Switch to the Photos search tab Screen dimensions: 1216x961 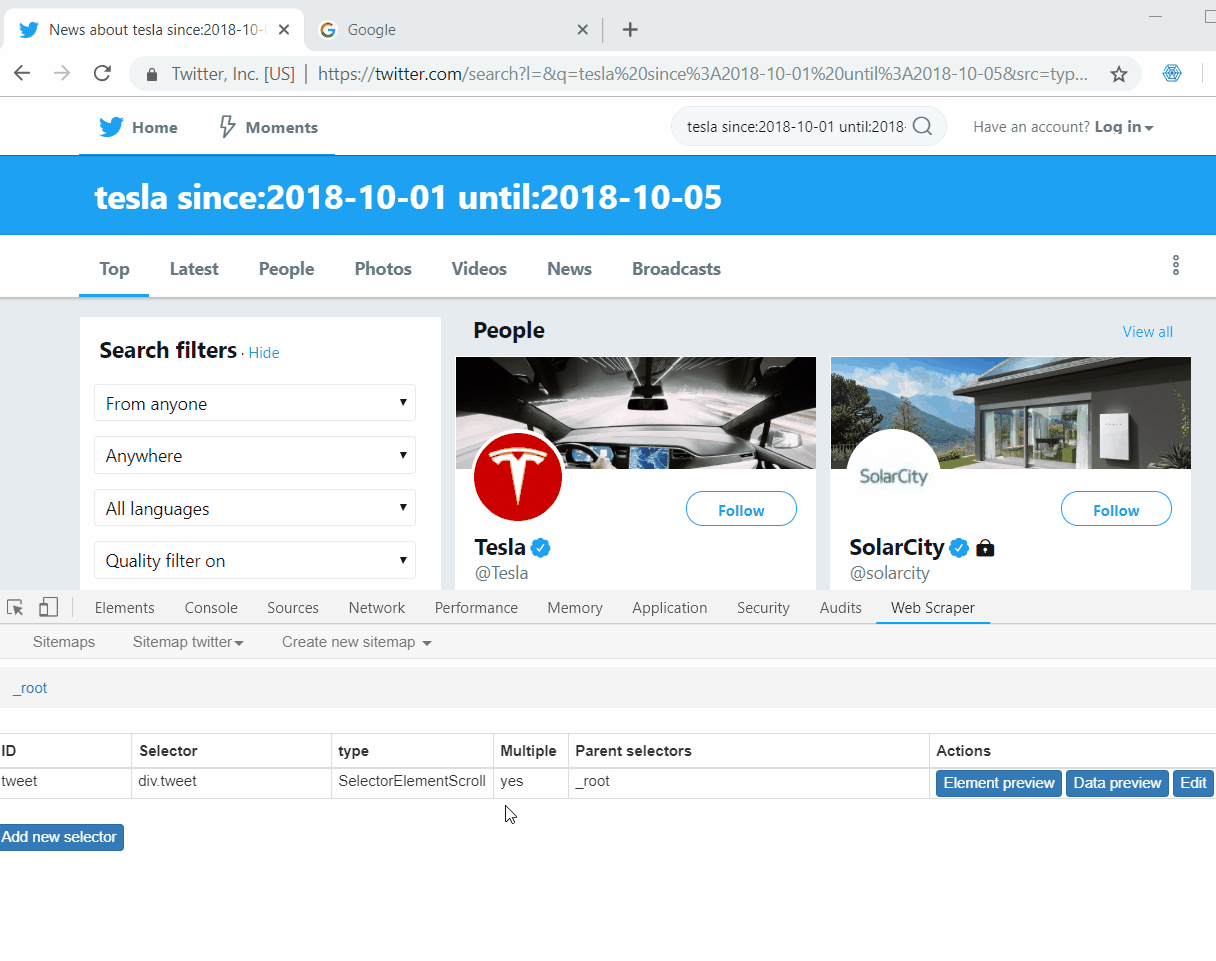(383, 269)
